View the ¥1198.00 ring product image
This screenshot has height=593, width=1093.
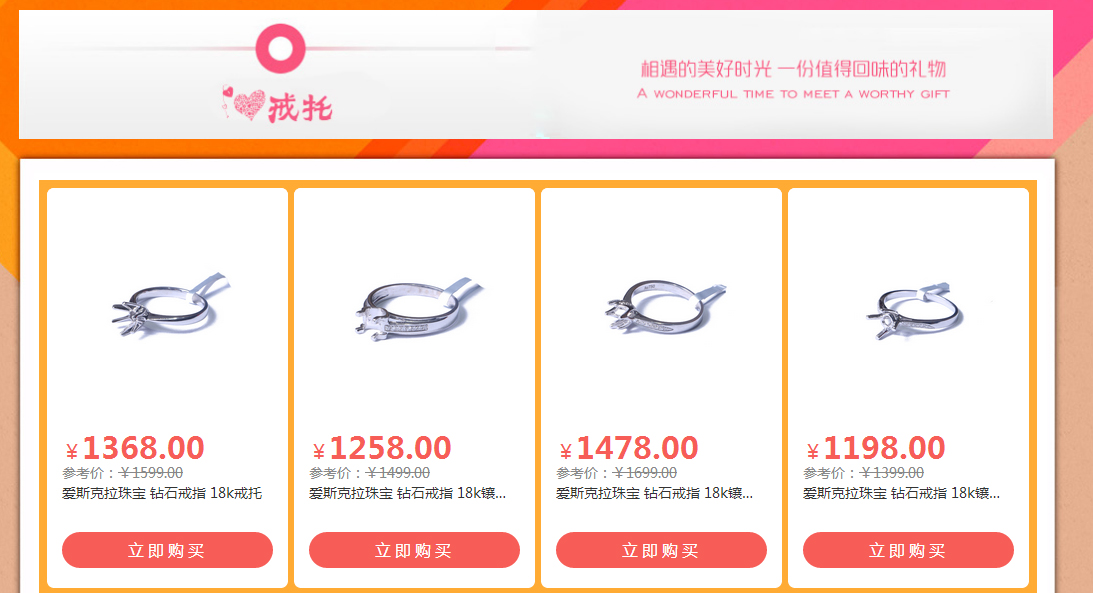click(914, 311)
